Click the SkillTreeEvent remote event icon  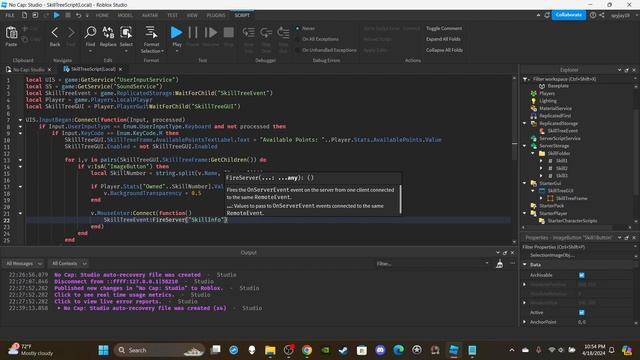click(542, 131)
